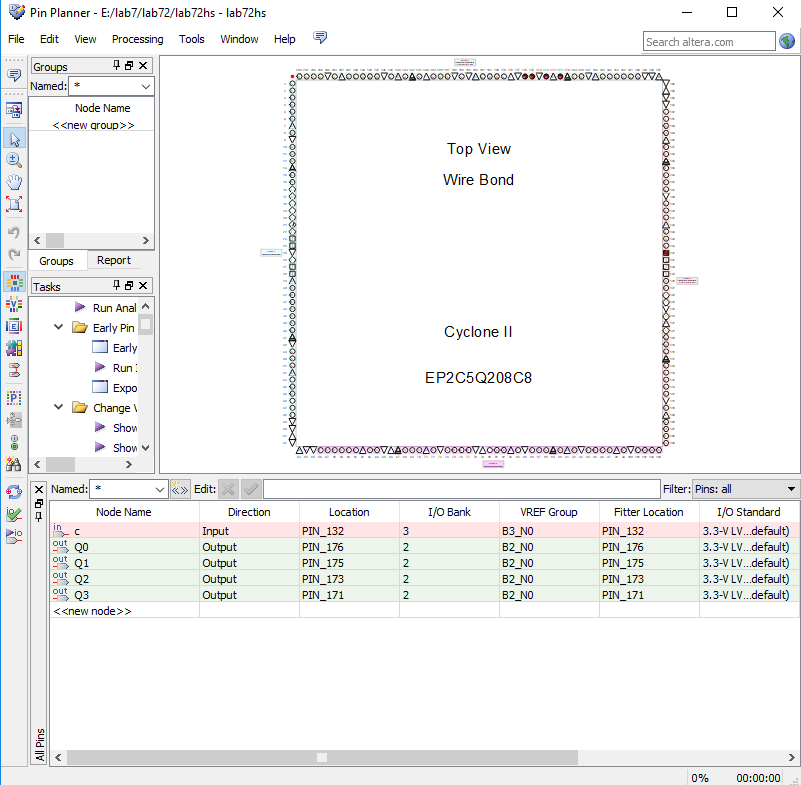This screenshot has width=801, height=785.
Task: Open the File menu
Action: point(16,39)
